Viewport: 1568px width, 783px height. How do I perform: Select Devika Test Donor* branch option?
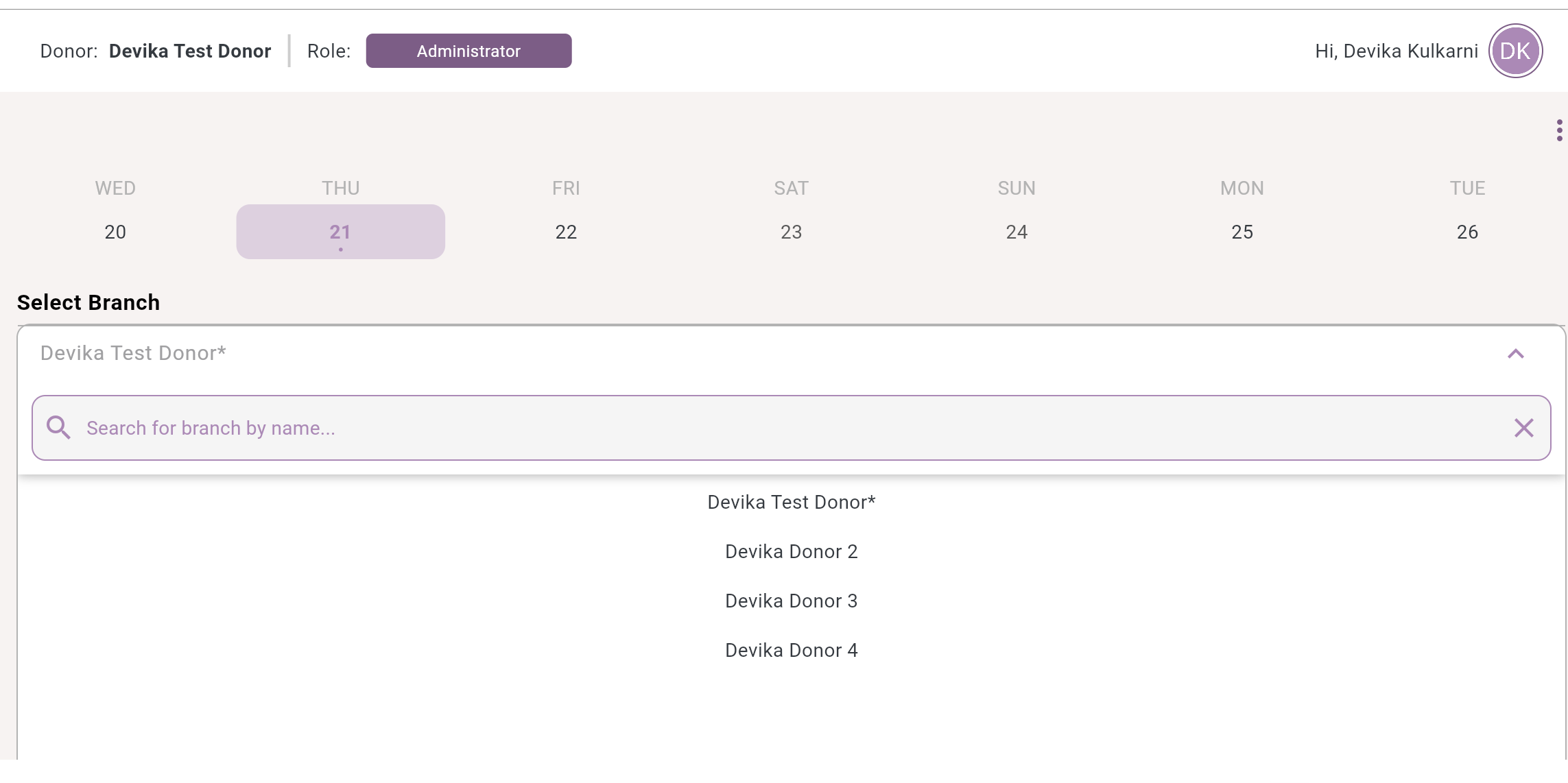[x=791, y=503]
